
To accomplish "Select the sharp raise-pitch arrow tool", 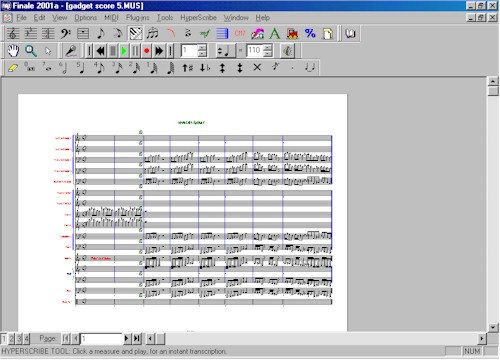I will (x=187, y=68).
